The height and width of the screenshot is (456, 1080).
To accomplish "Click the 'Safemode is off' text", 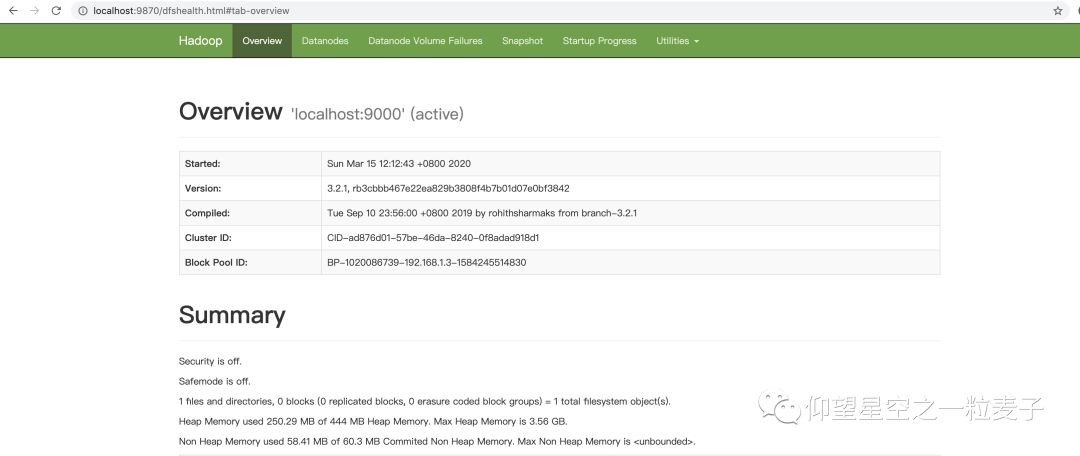I will click(214, 381).
